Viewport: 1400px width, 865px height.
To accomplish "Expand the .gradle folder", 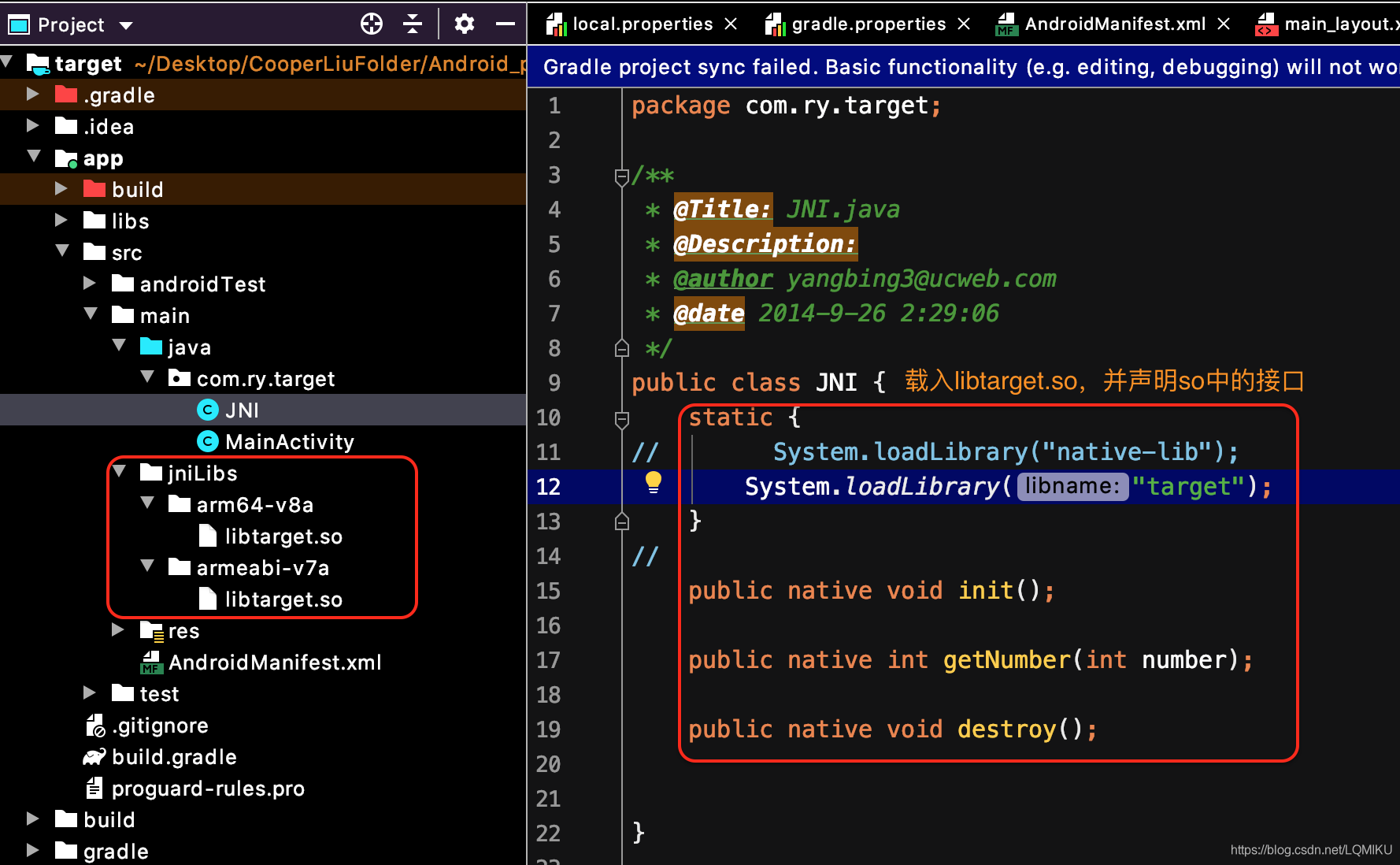I will pos(32,94).
